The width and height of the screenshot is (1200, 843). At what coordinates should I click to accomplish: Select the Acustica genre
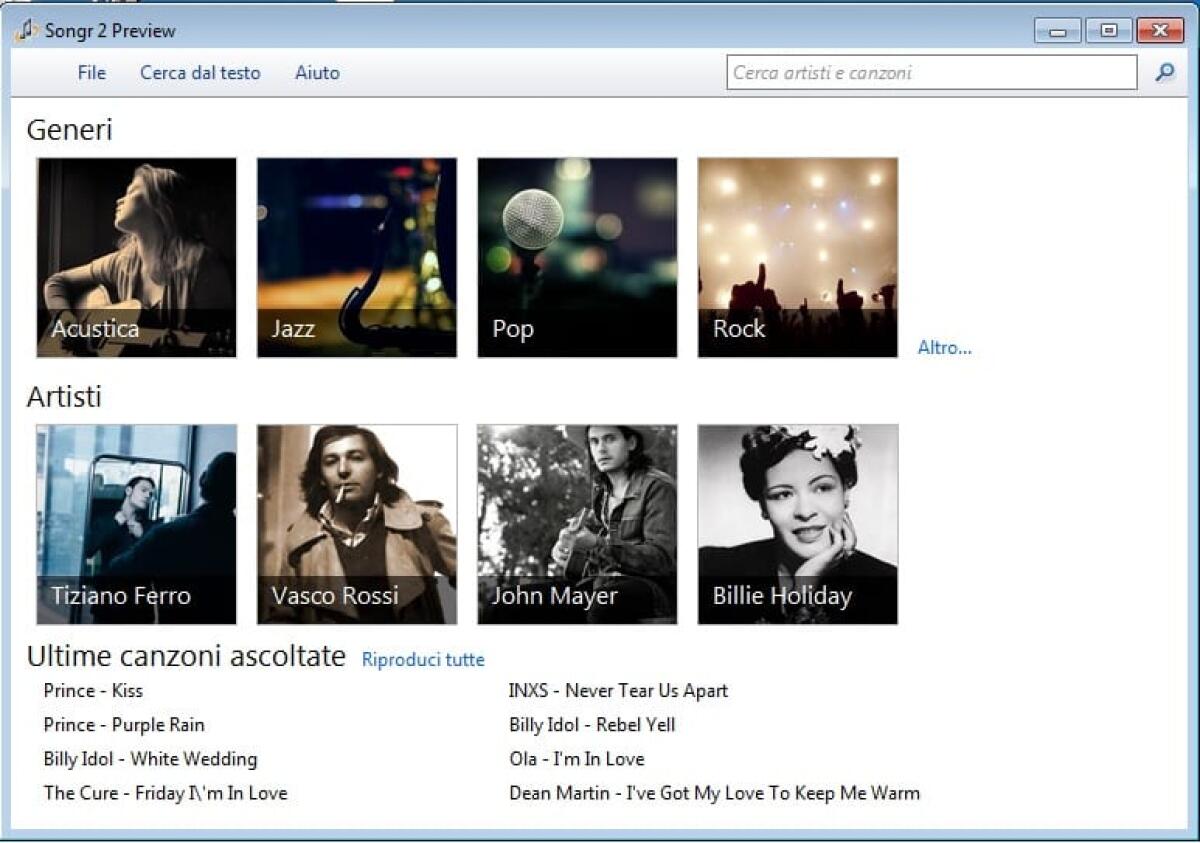[x=135, y=257]
